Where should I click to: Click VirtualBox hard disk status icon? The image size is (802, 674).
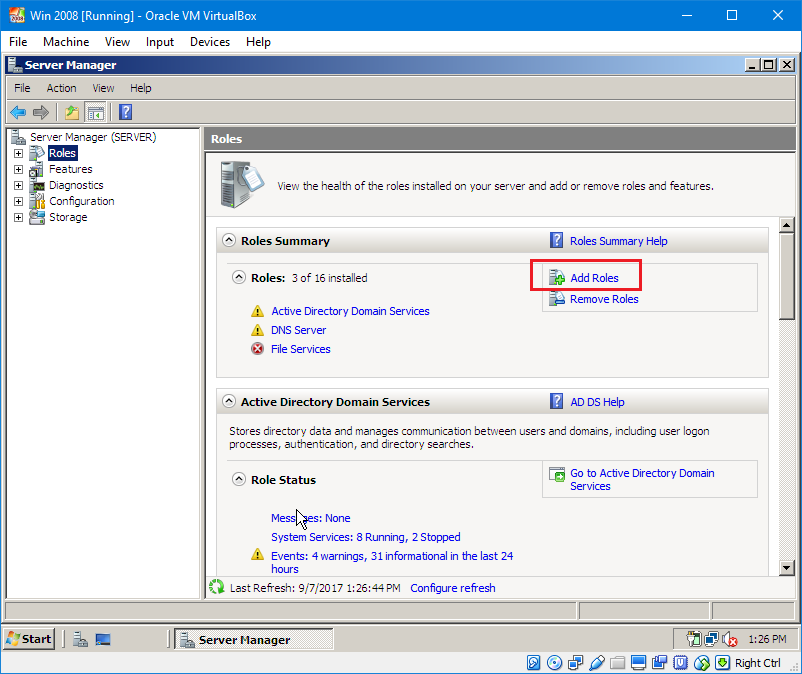(x=533, y=663)
